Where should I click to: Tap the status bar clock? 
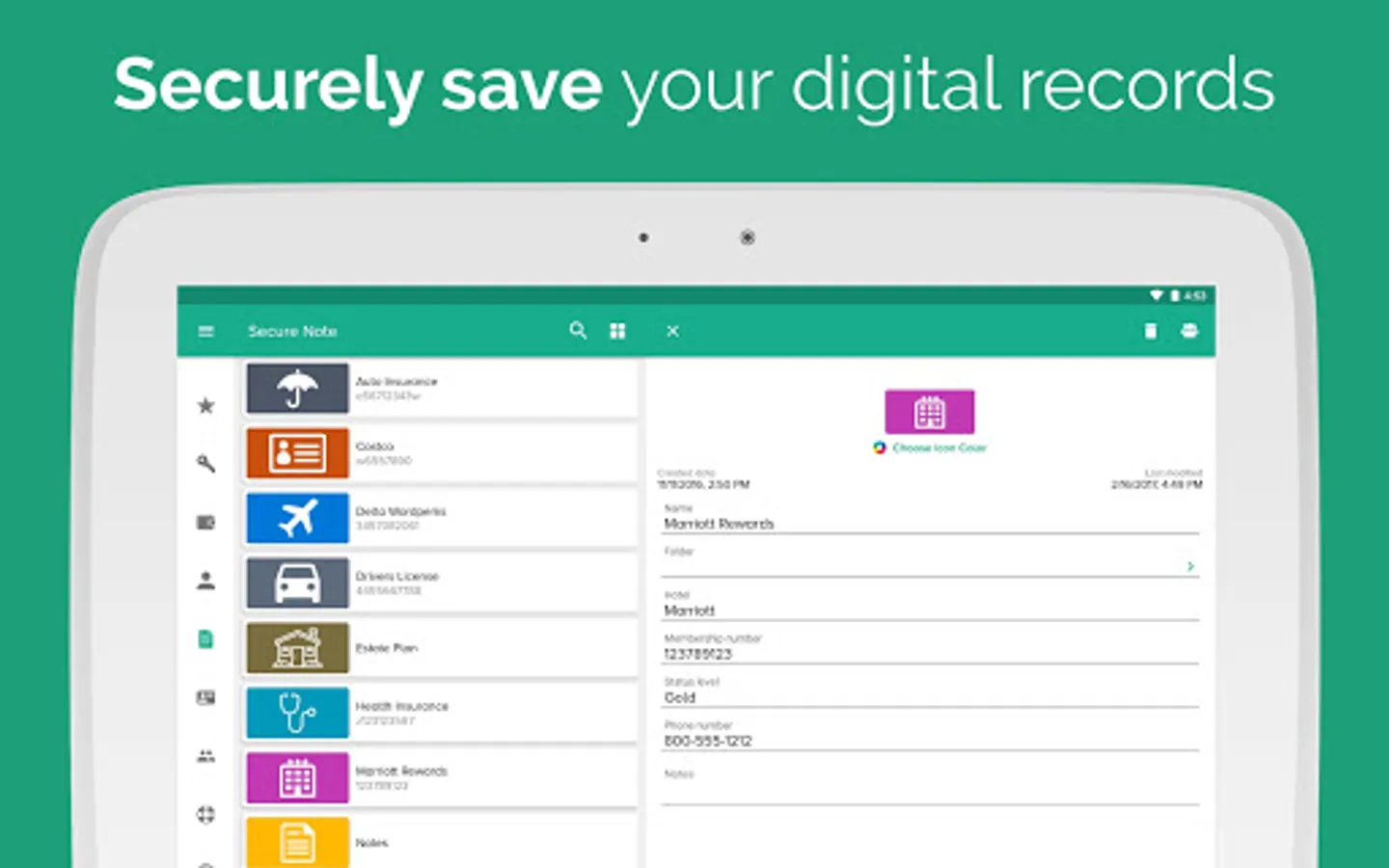[1195, 295]
